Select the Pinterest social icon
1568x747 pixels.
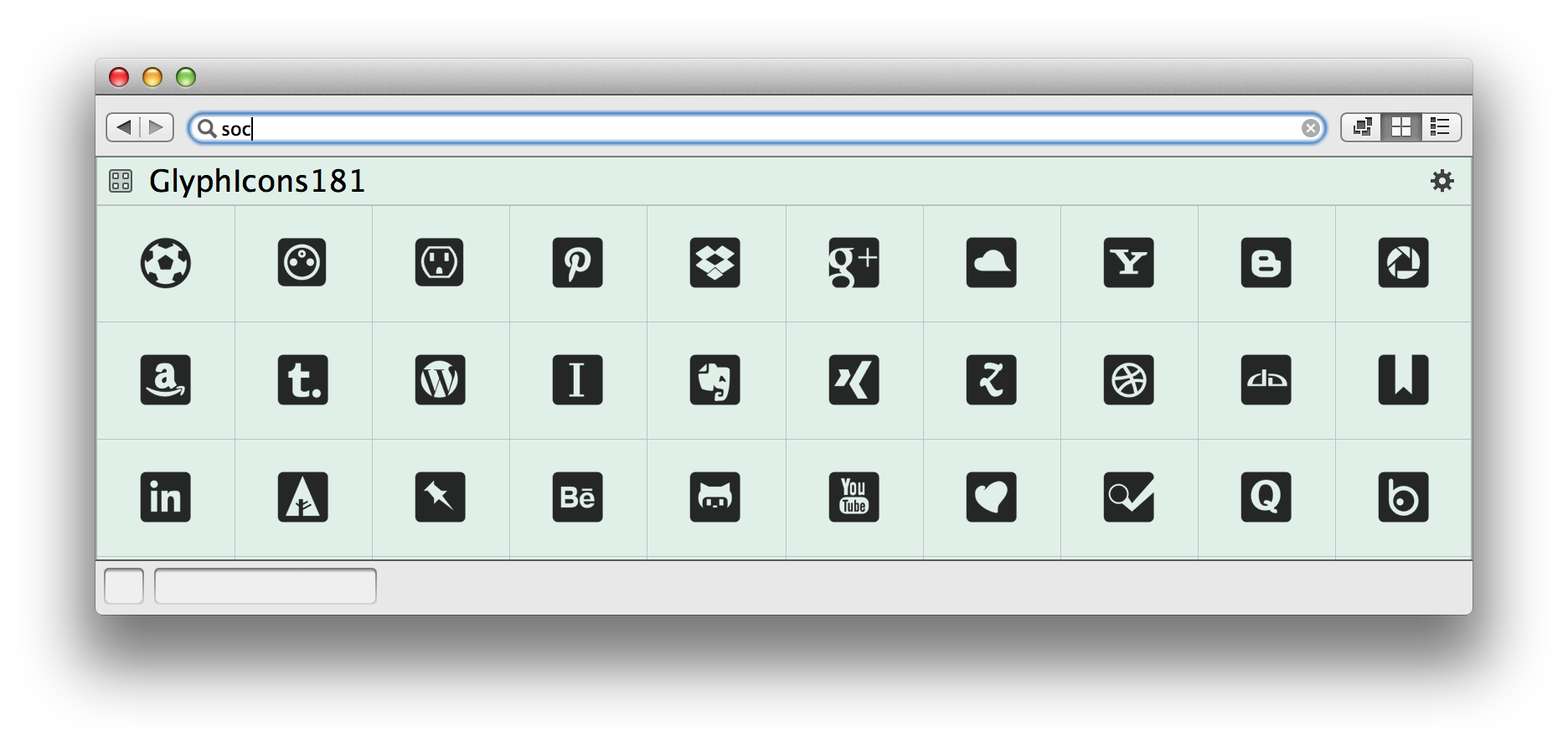click(x=577, y=263)
